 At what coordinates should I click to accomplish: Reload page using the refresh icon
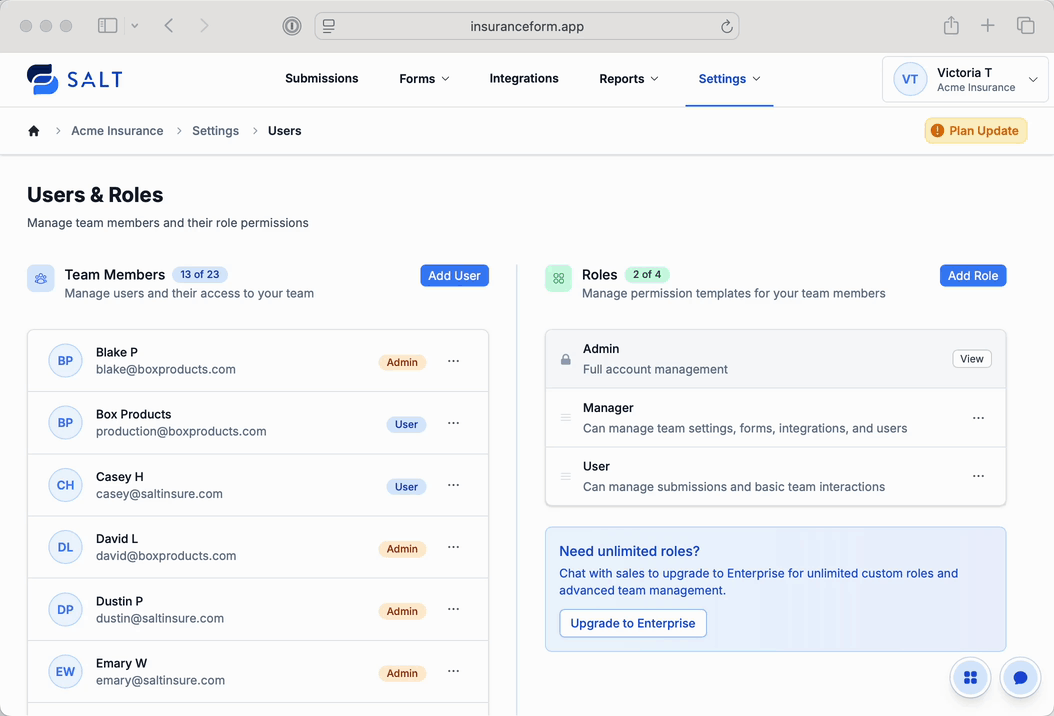tap(727, 27)
